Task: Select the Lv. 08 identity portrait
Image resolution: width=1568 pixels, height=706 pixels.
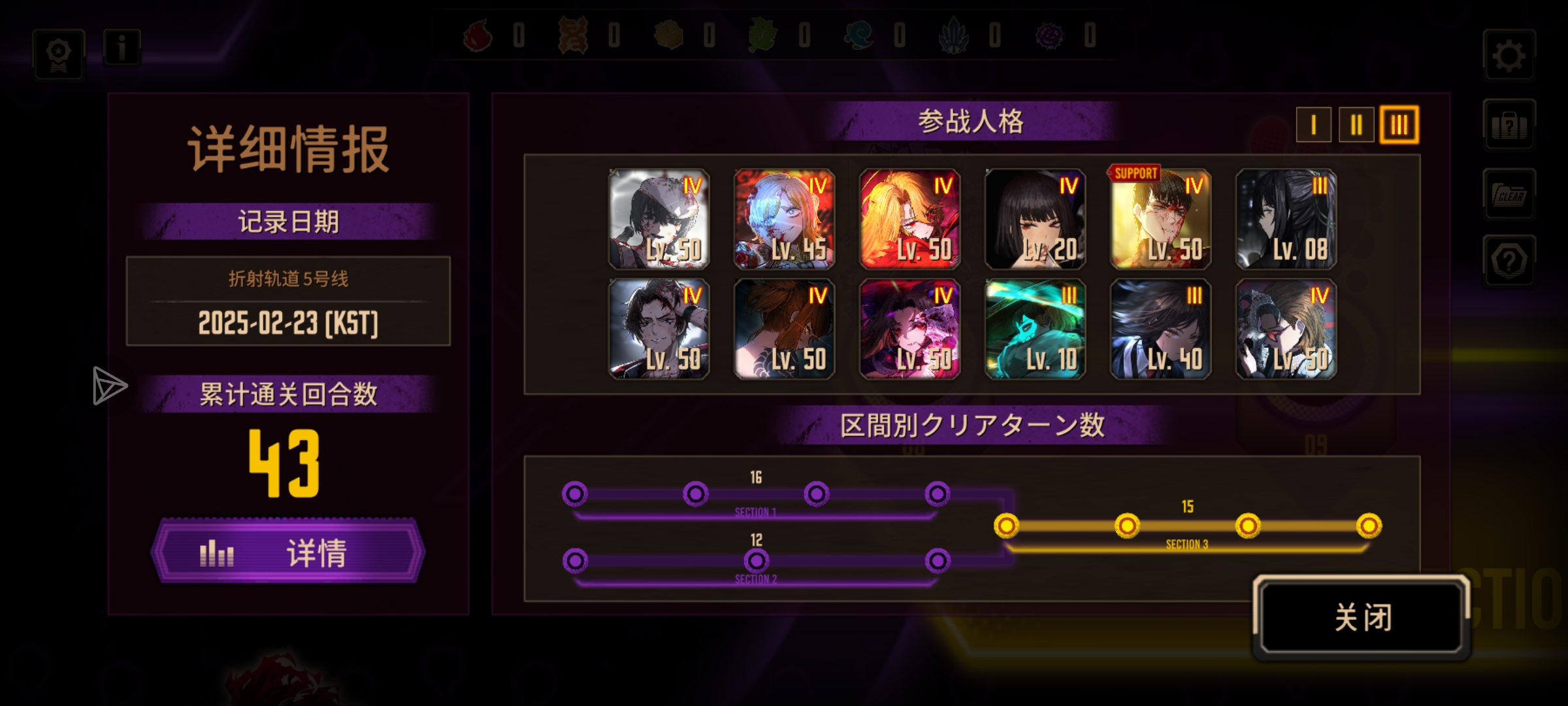Action: click(1286, 219)
